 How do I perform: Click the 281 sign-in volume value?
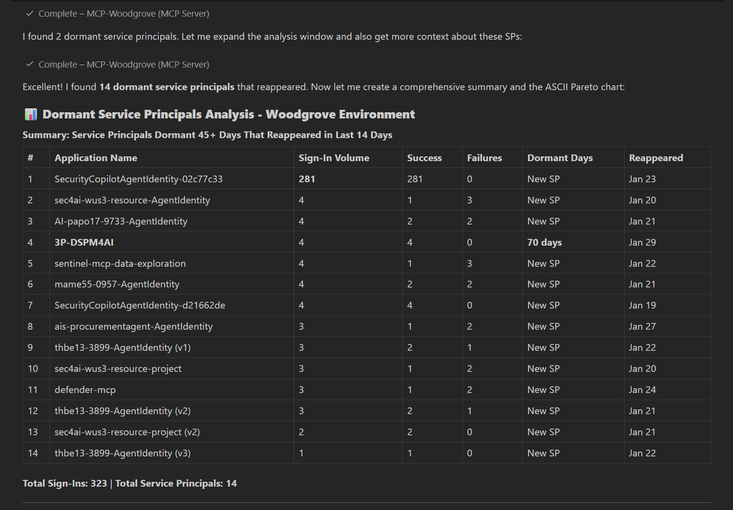point(307,179)
